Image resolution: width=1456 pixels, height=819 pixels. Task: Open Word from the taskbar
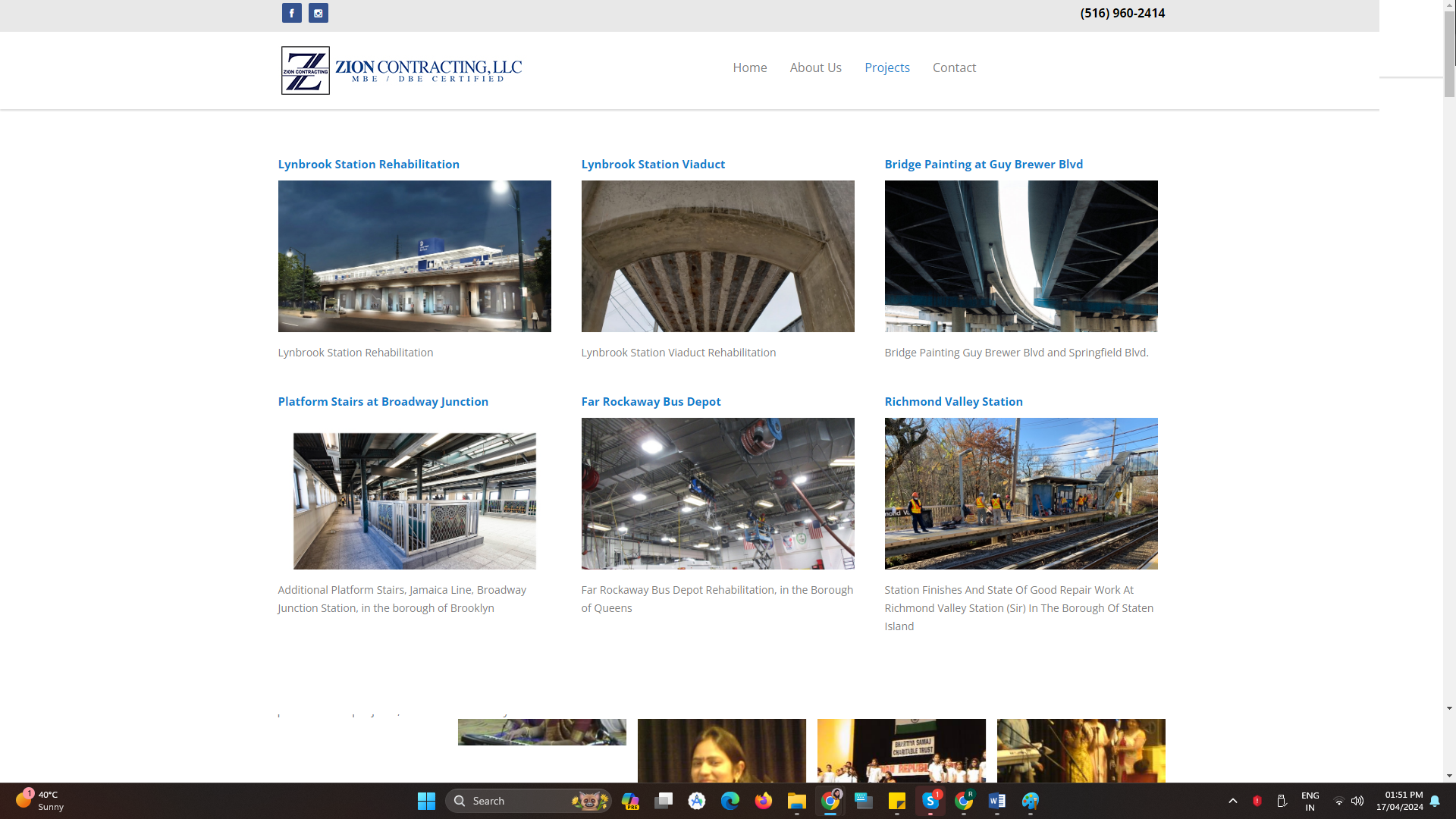(996, 801)
